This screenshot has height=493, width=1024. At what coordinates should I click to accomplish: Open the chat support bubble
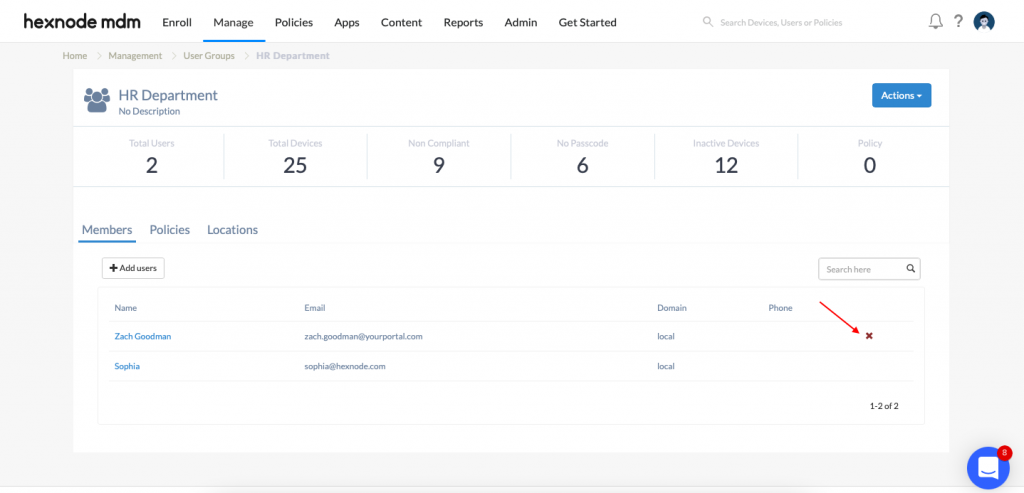(x=987, y=468)
